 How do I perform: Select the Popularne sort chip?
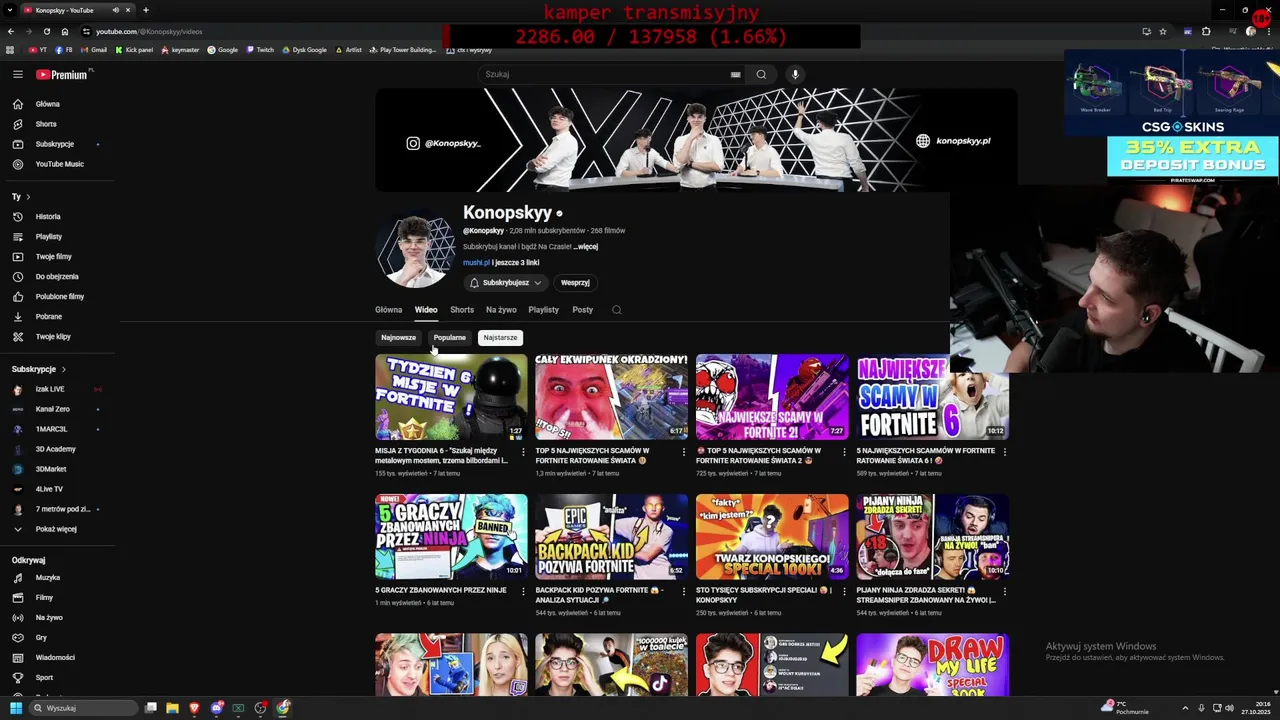[449, 338]
